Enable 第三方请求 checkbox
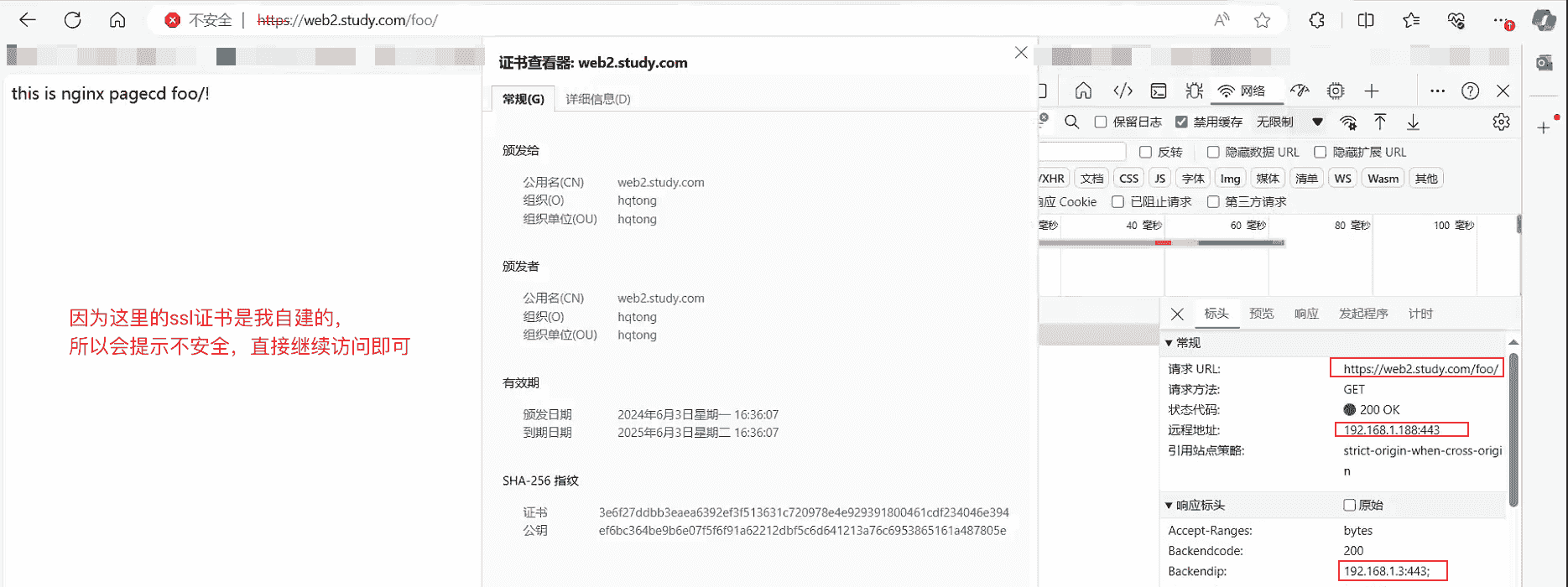The image size is (1568, 587). [1213, 201]
